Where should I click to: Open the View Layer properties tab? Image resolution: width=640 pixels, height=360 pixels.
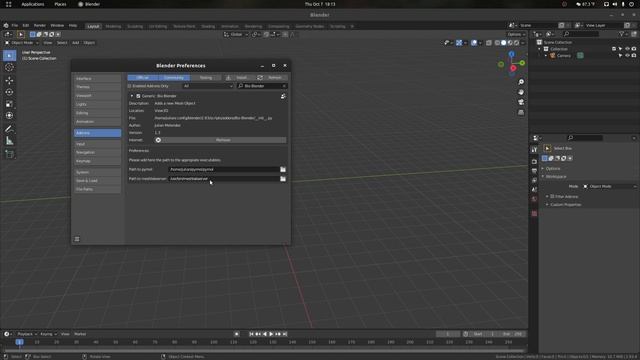(534, 180)
